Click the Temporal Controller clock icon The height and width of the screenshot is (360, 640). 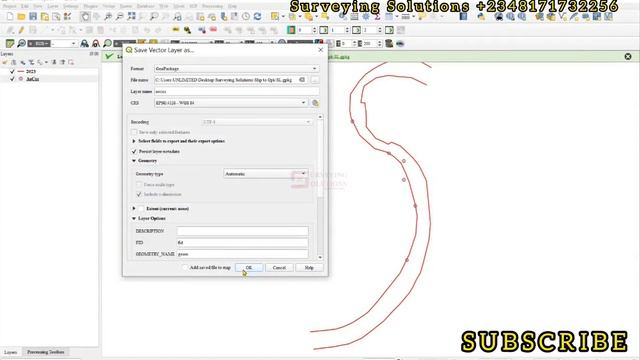point(246,17)
